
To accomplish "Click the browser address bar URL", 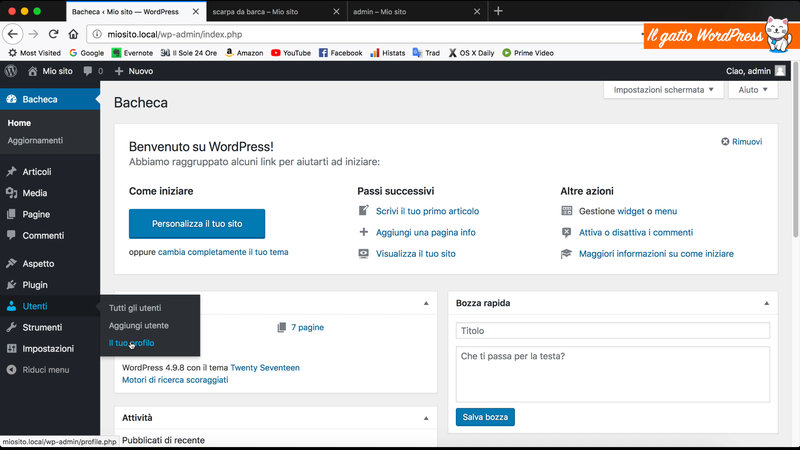I will 174,34.
